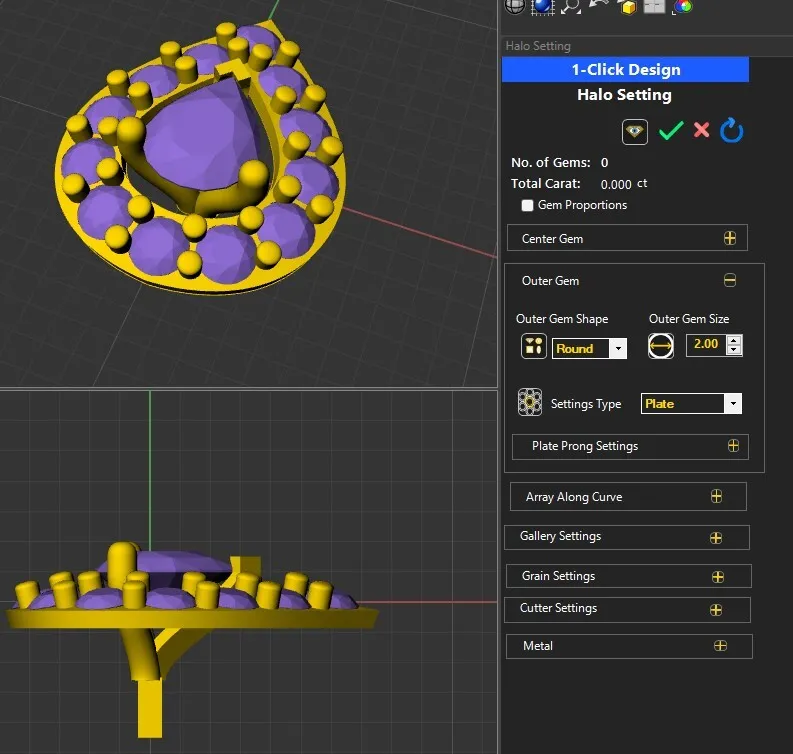Open the Settings Type Plate dropdown

(x=733, y=404)
